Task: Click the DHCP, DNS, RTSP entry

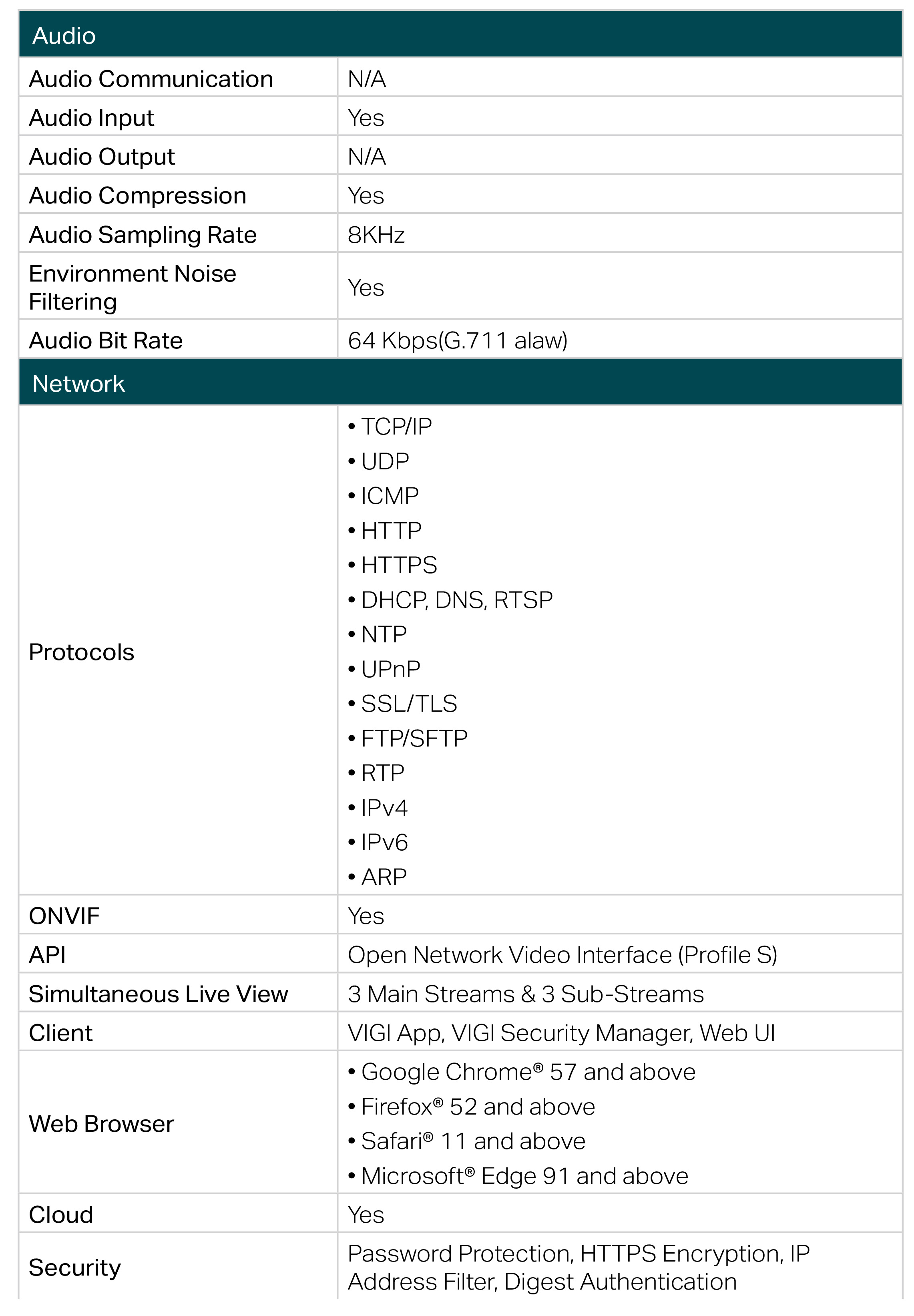Action: [457, 600]
